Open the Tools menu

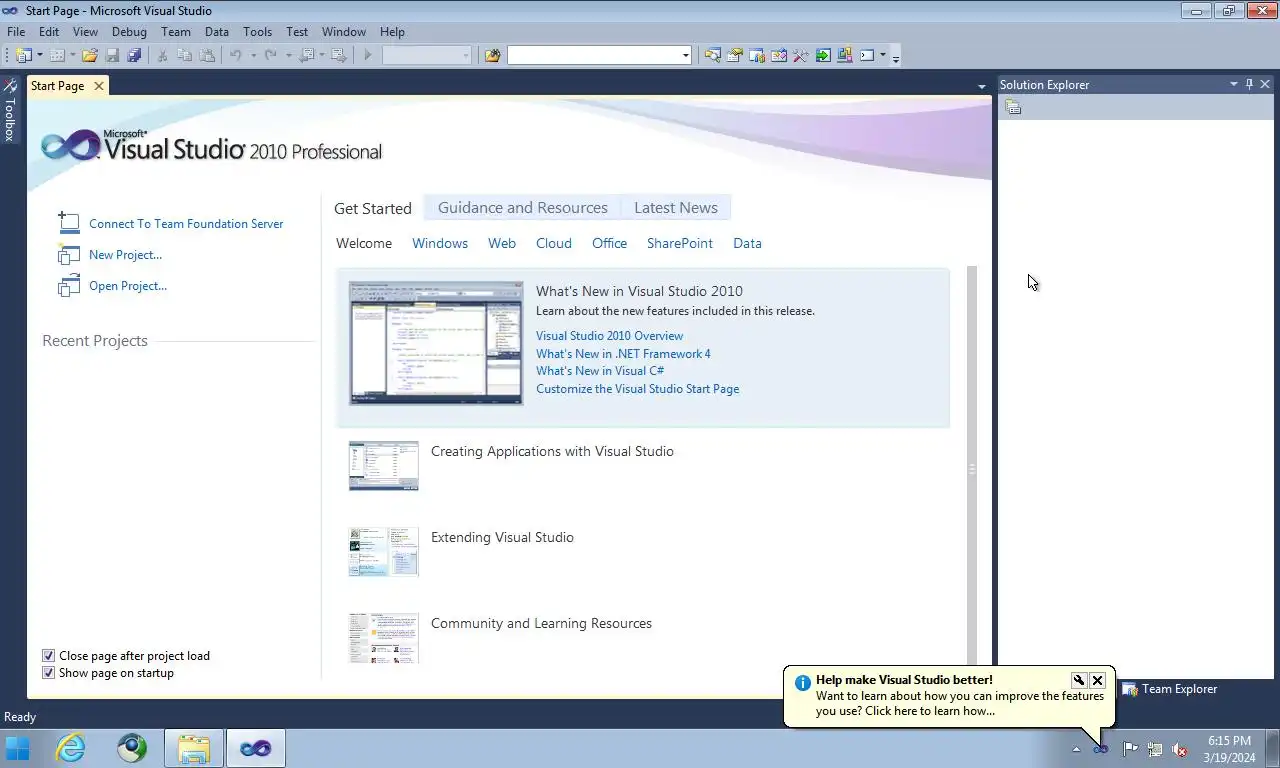(x=257, y=32)
